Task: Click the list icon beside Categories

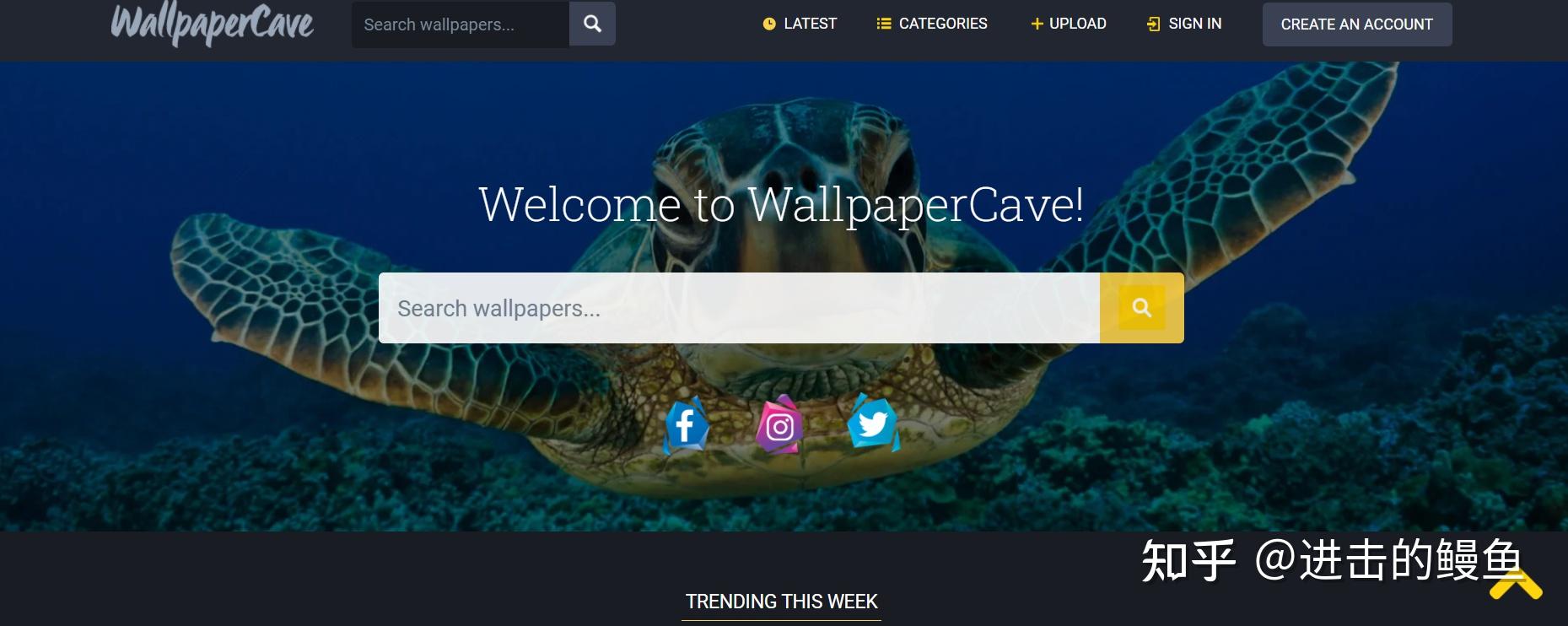Action: point(884,24)
